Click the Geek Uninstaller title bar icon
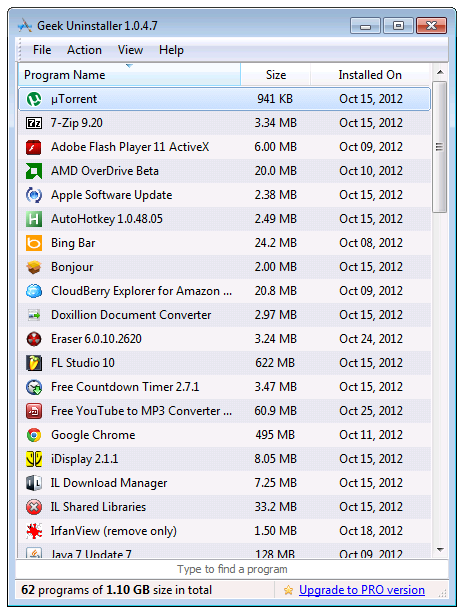 [x=25, y=26]
